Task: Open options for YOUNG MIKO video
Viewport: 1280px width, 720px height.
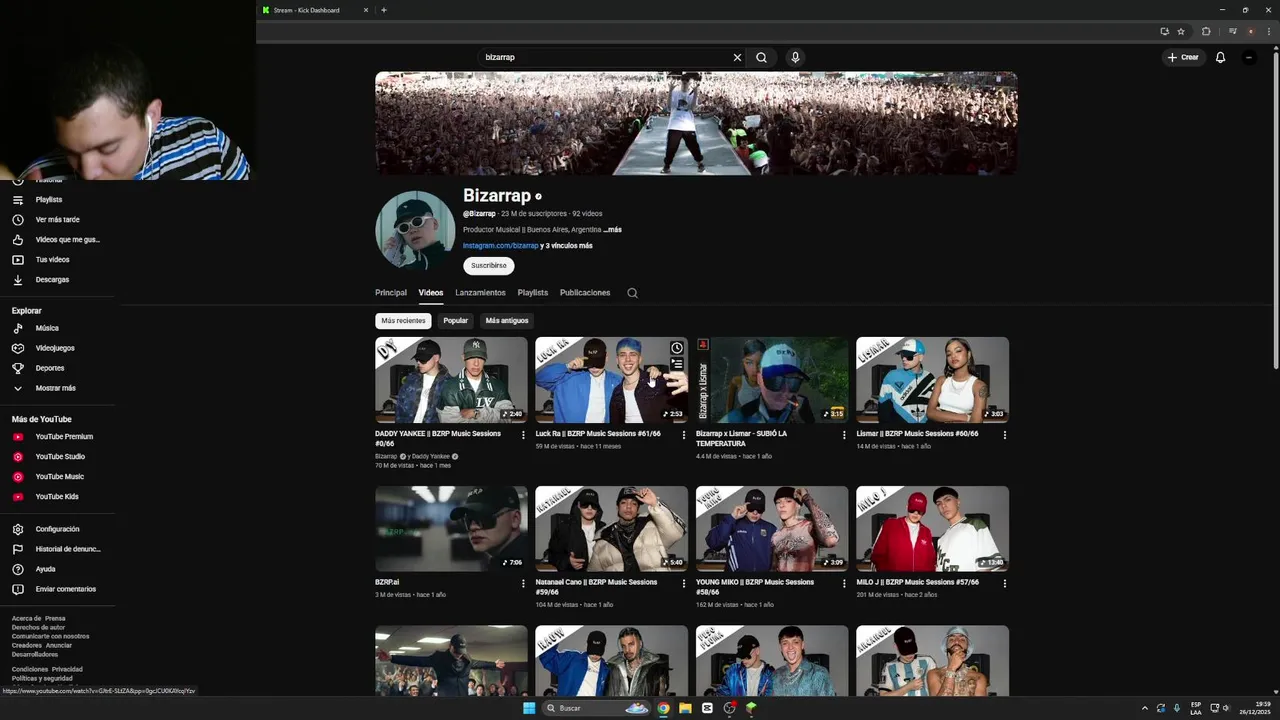Action: coord(844,583)
